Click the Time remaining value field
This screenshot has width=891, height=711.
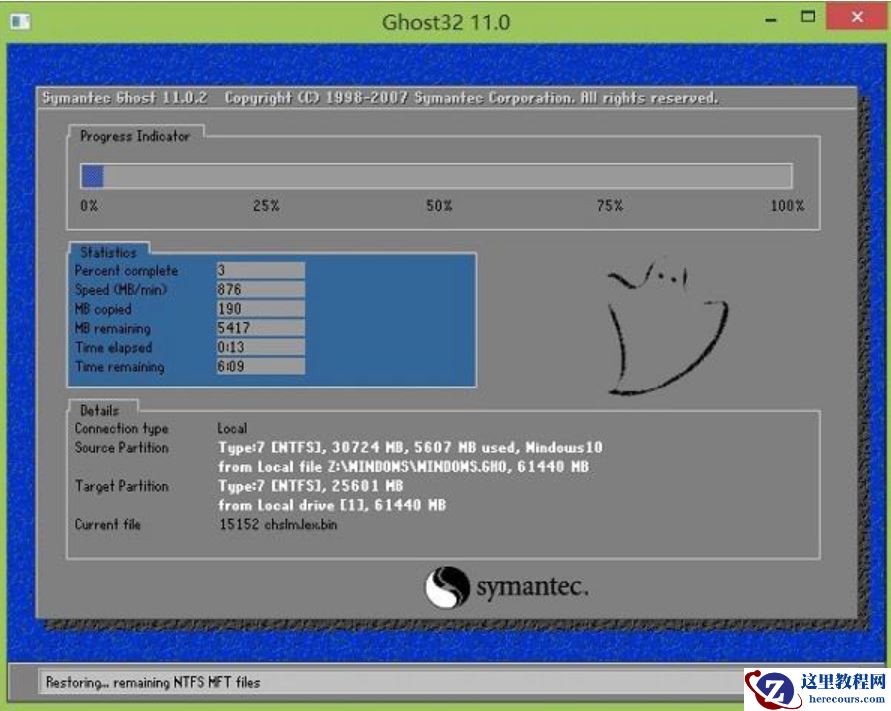tap(260, 367)
